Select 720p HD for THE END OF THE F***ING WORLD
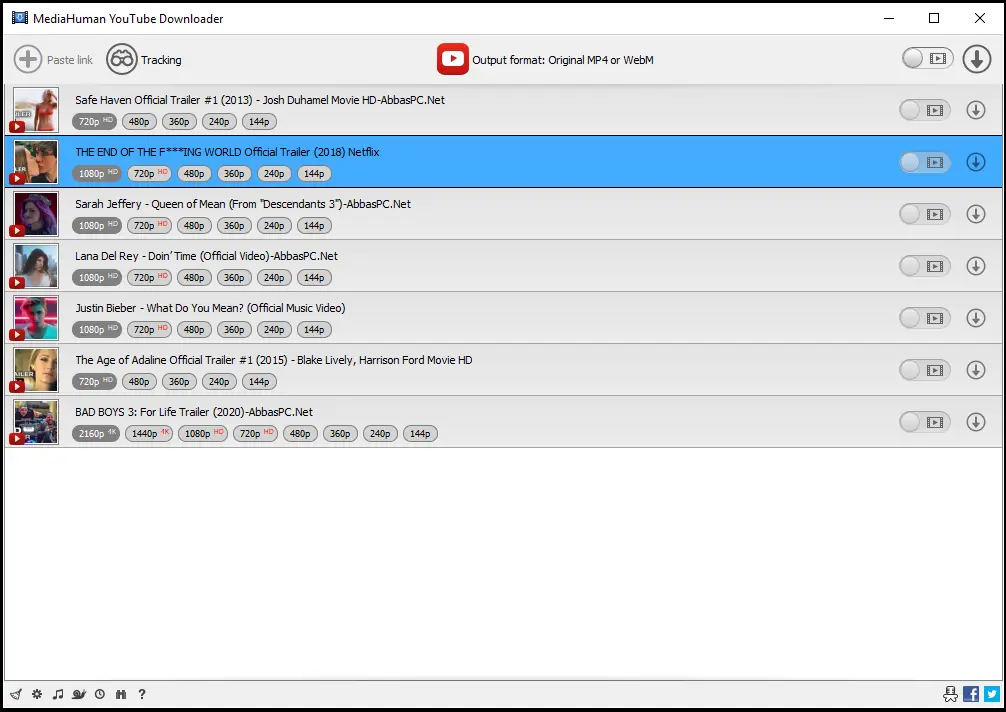Image resolution: width=1006 pixels, height=712 pixels. (149, 174)
